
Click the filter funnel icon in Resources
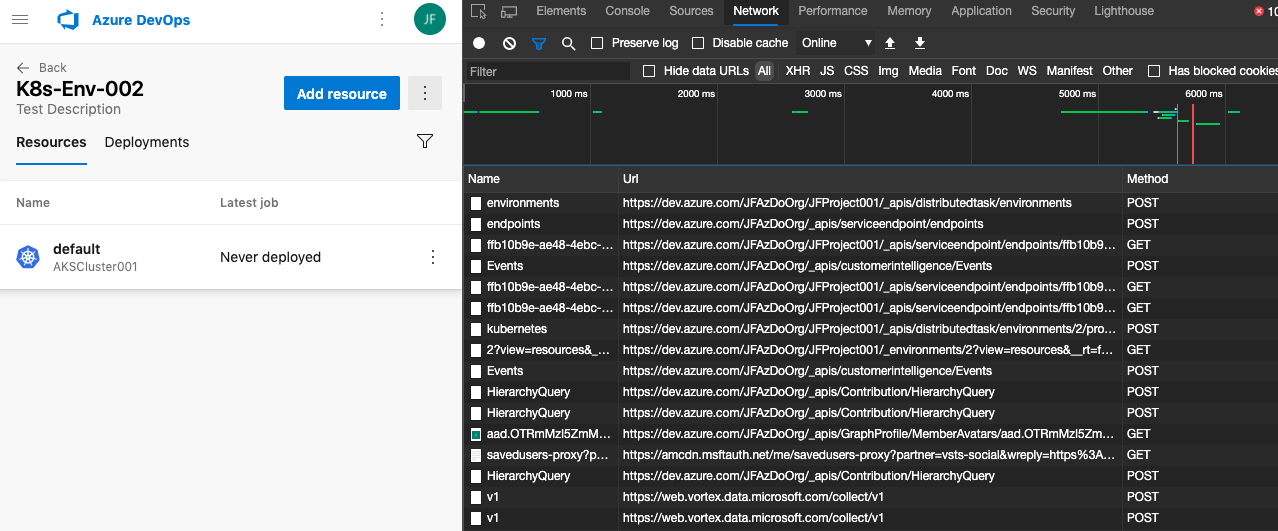coord(425,142)
